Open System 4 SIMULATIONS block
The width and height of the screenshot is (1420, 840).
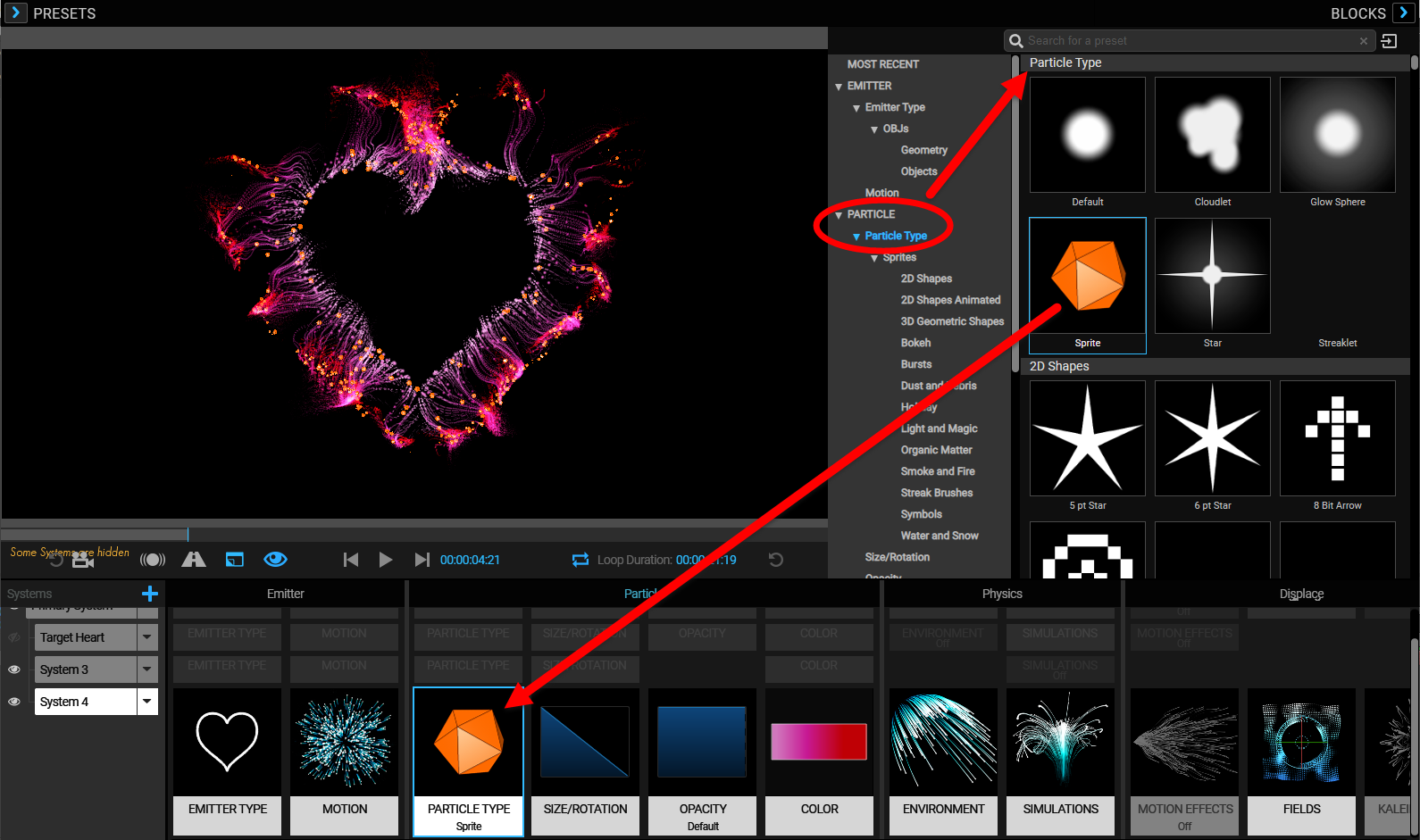(x=1060, y=761)
